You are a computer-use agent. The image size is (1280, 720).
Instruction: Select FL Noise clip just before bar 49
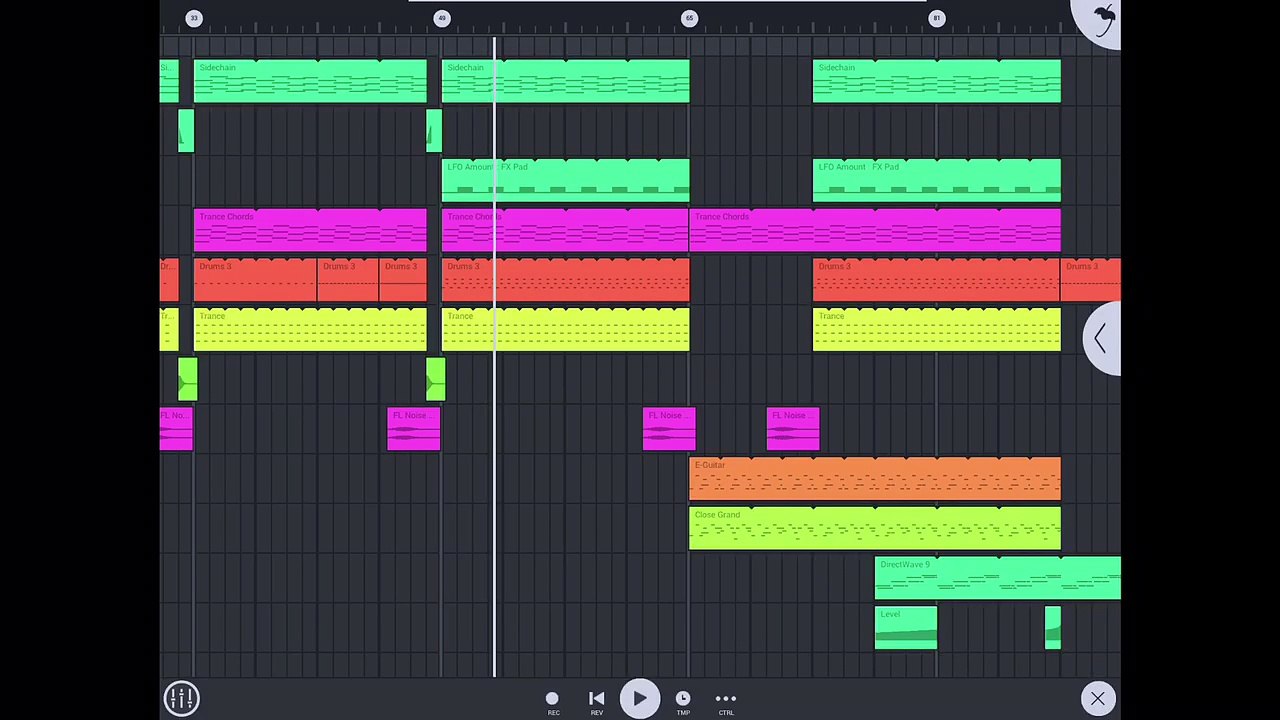pyautogui.click(x=413, y=429)
